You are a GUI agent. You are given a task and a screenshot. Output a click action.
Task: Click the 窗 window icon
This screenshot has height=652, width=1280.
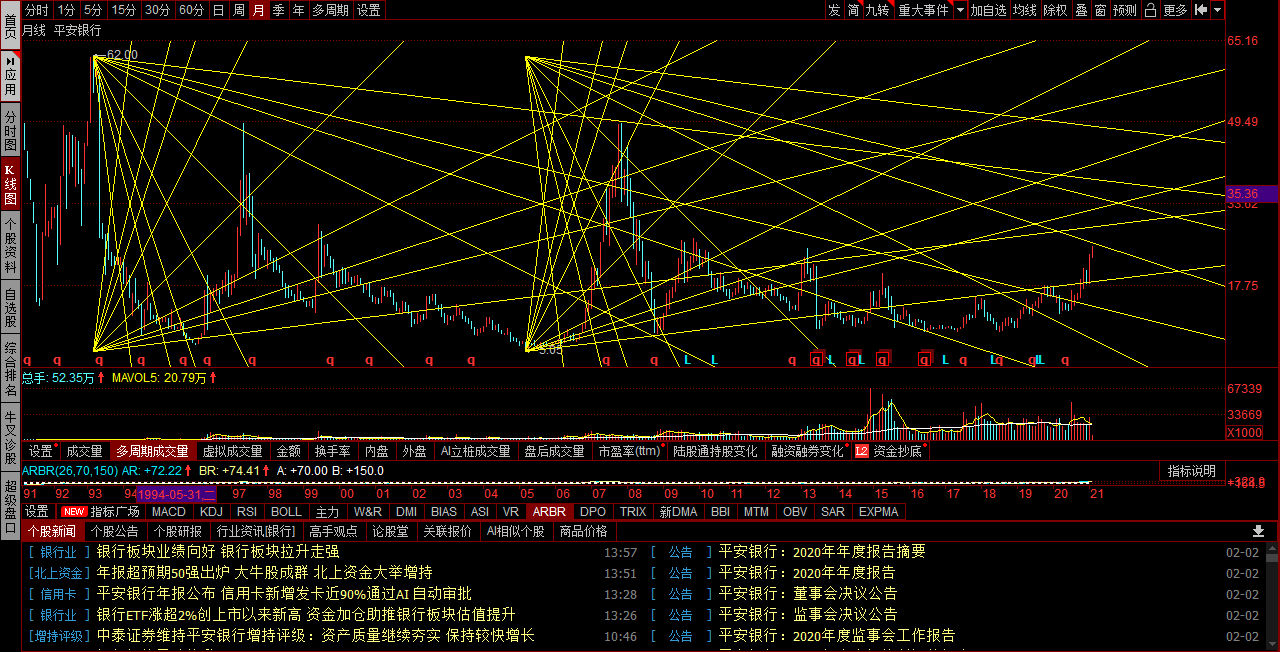click(x=1100, y=10)
